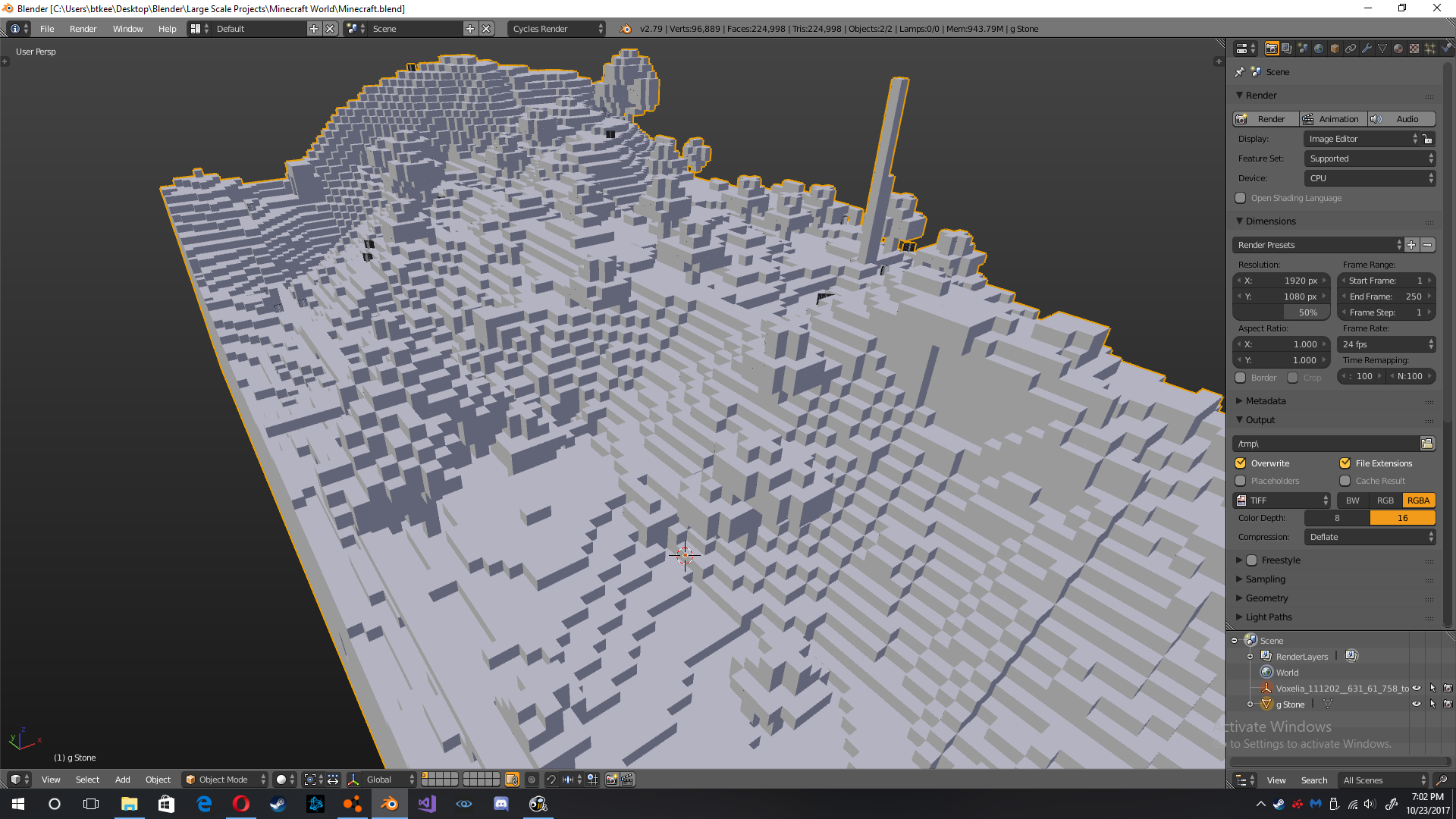The image size is (1456, 819).
Task: Toggle the eye icon for the Voxelia object
Action: pyautogui.click(x=1417, y=689)
